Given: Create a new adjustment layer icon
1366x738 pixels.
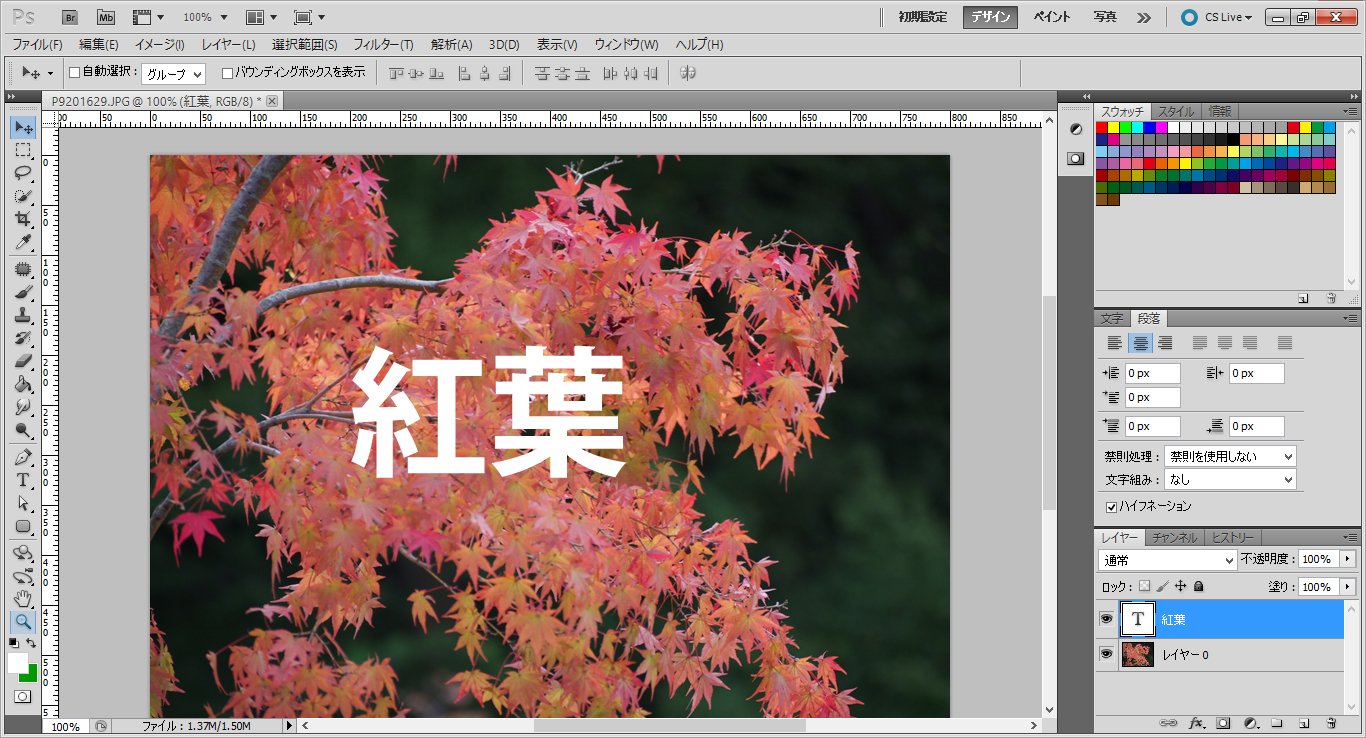Looking at the screenshot, I should click(1250, 723).
